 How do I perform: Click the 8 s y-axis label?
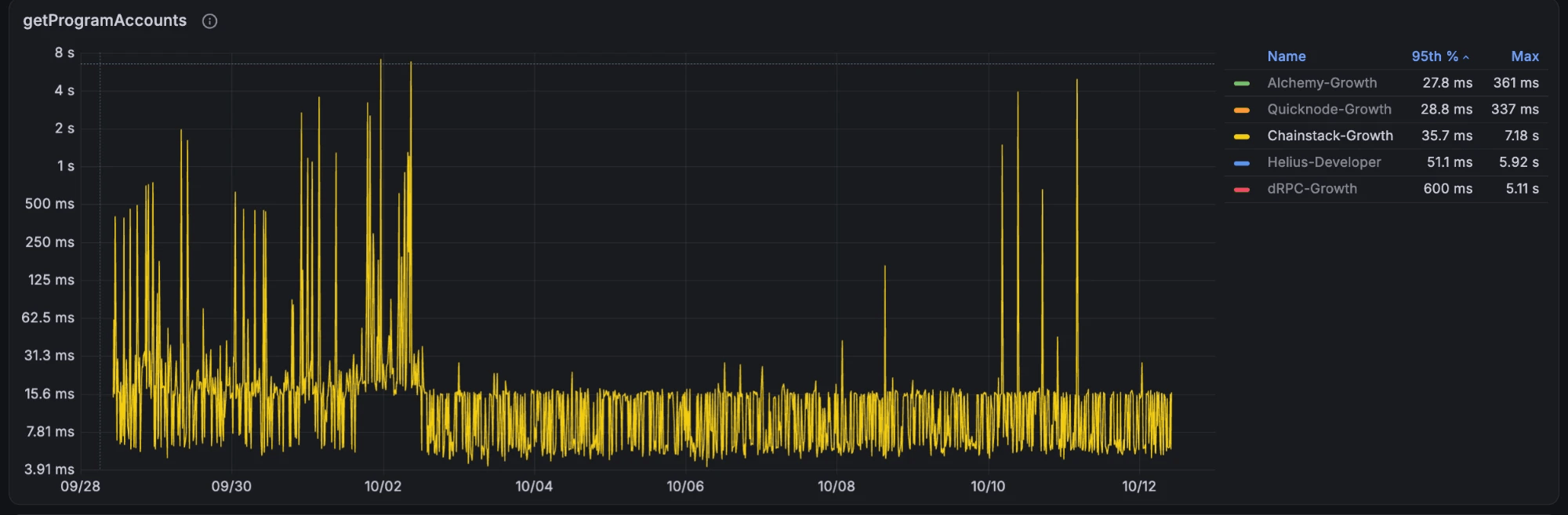[x=64, y=53]
